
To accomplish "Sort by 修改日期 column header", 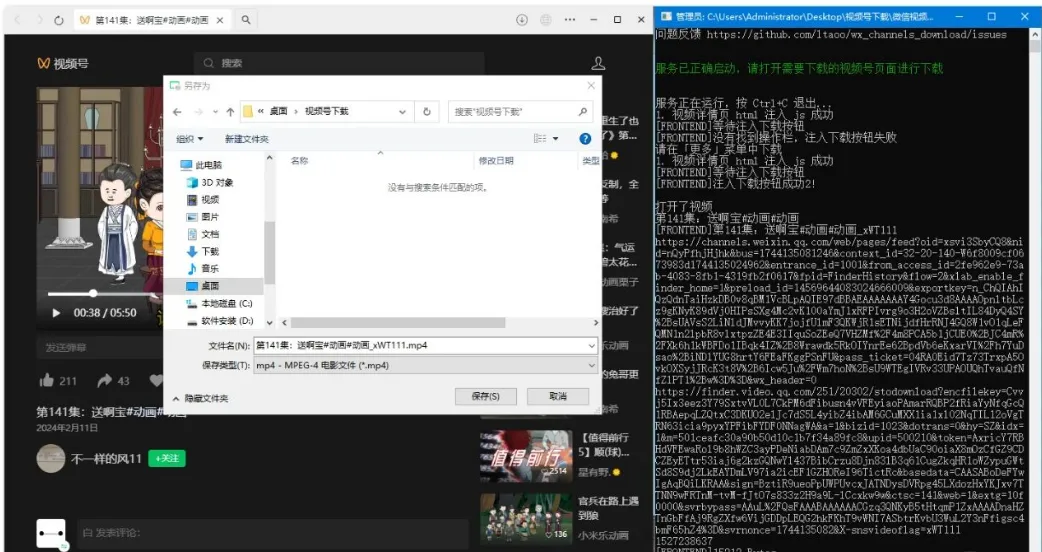I will 496,161.
